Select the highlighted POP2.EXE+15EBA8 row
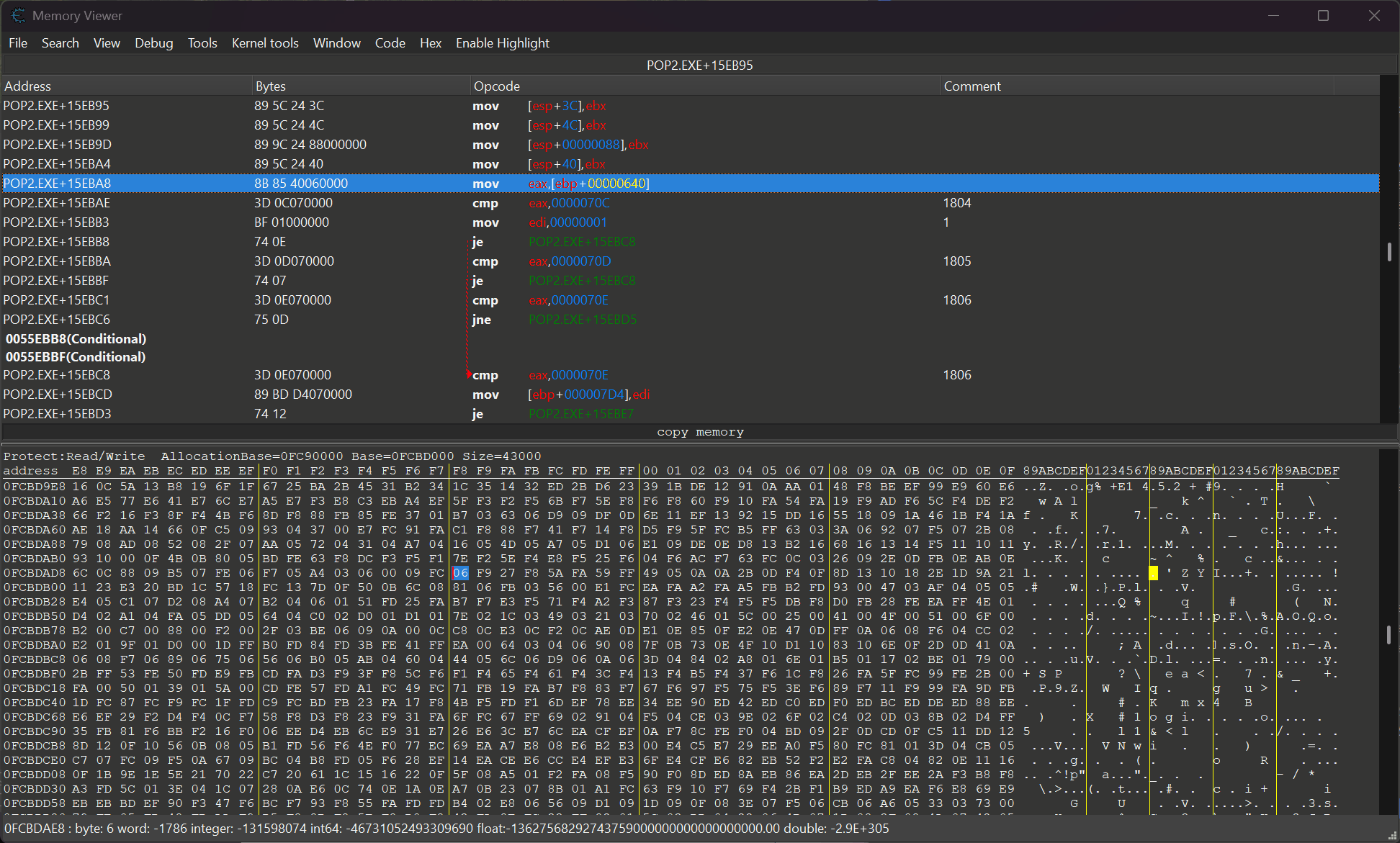1400x843 pixels. coord(691,184)
